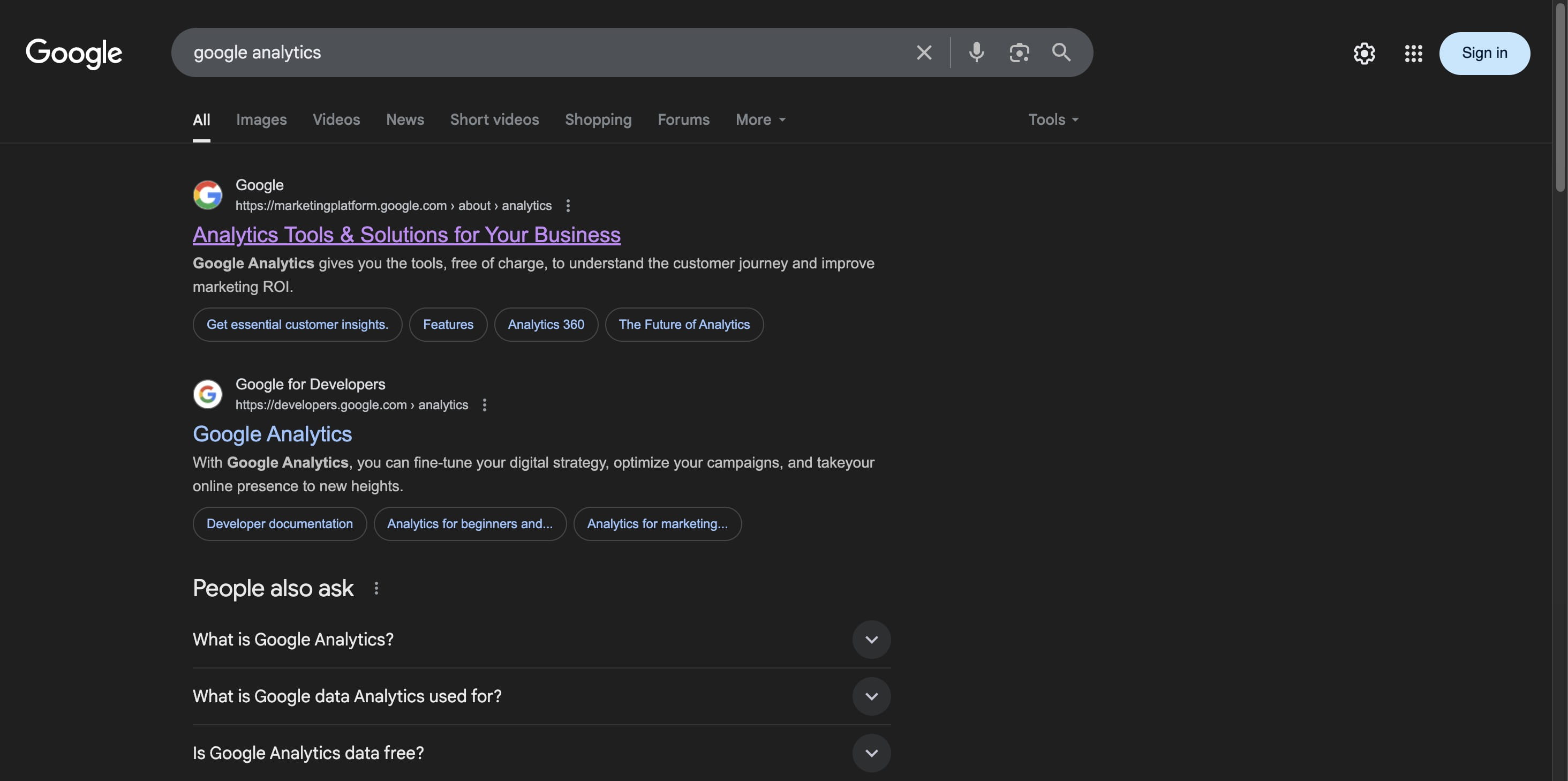Switch to the Shopping tab
This screenshot has height=781, width=1568.
pyautogui.click(x=598, y=119)
